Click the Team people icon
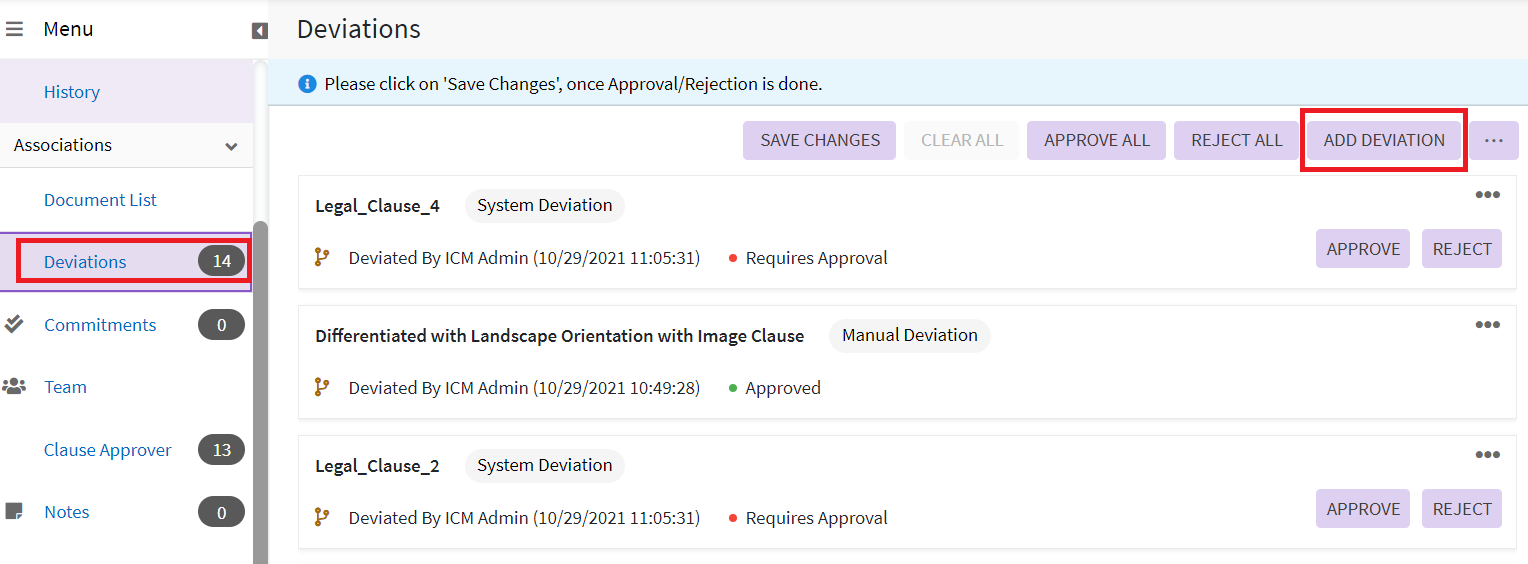Screen dimensions: 1528x564 pyautogui.click(x=14, y=387)
